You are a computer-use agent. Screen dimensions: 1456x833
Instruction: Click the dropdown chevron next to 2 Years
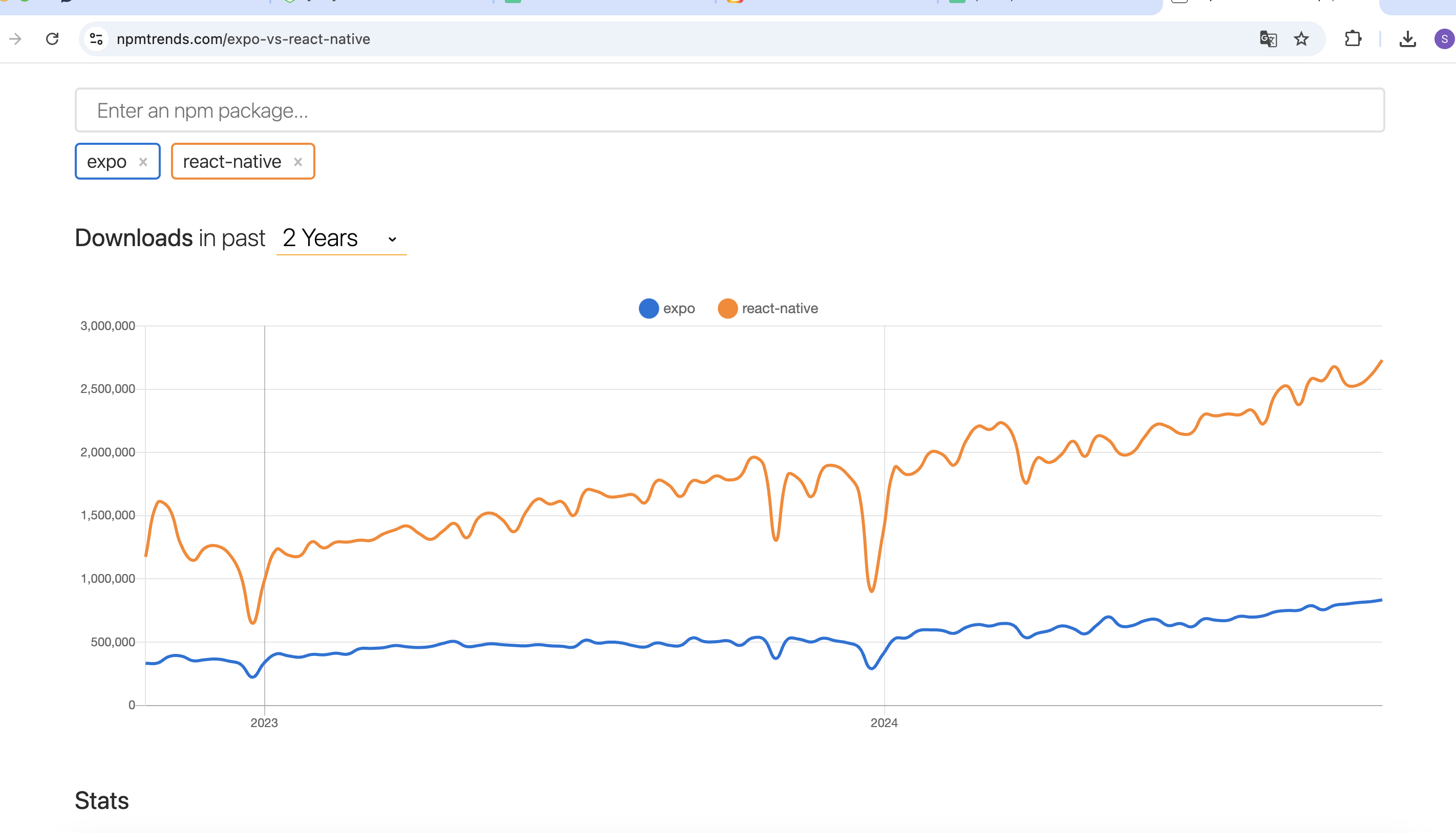point(392,239)
